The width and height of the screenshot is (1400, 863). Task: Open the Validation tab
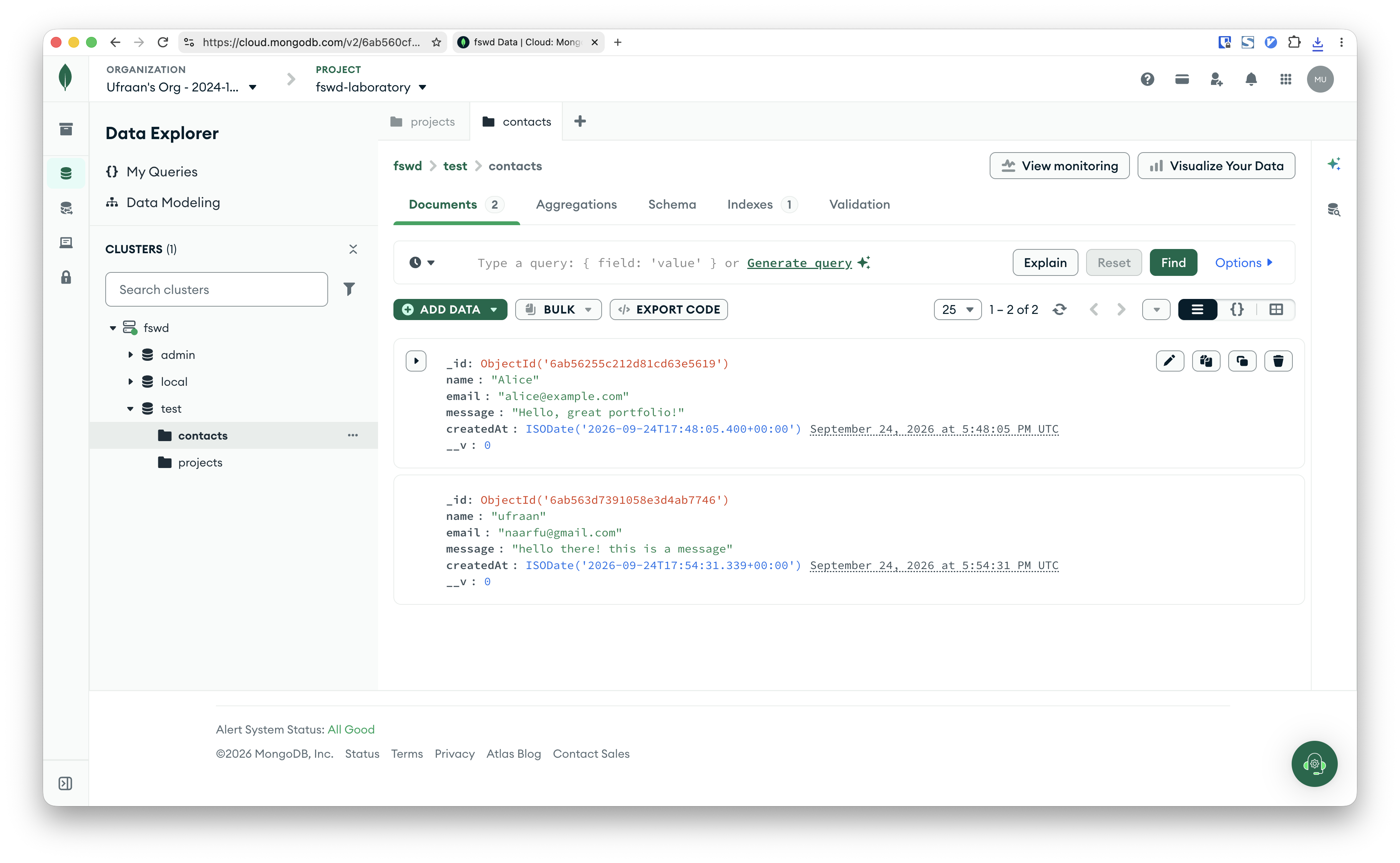click(859, 204)
